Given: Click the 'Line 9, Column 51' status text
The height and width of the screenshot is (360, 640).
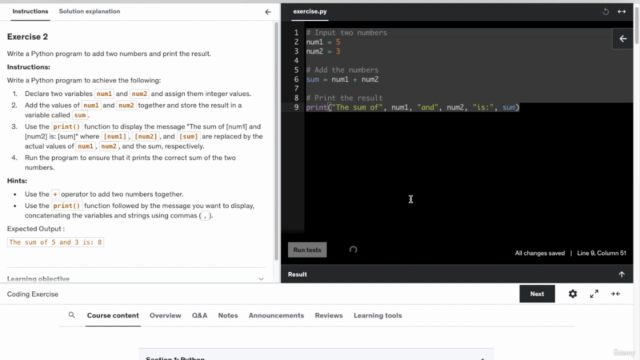Looking at the screenshot, I should click(601, 253).
